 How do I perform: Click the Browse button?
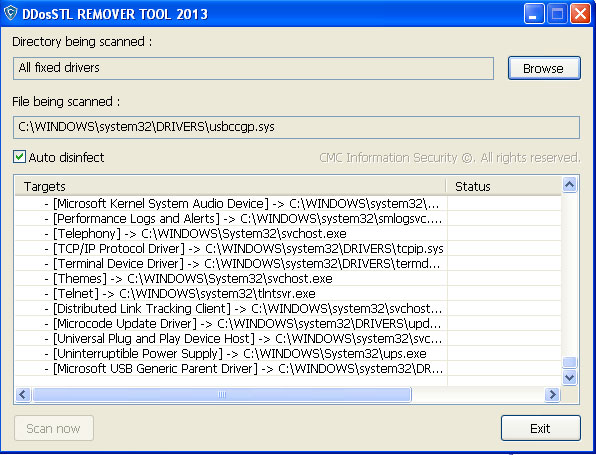(x=544, y=68)
